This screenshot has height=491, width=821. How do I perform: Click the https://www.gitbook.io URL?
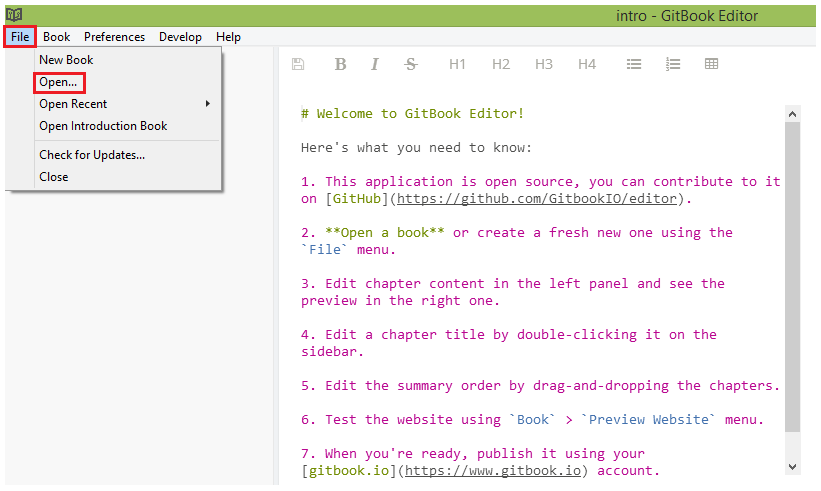pos(493,471)
